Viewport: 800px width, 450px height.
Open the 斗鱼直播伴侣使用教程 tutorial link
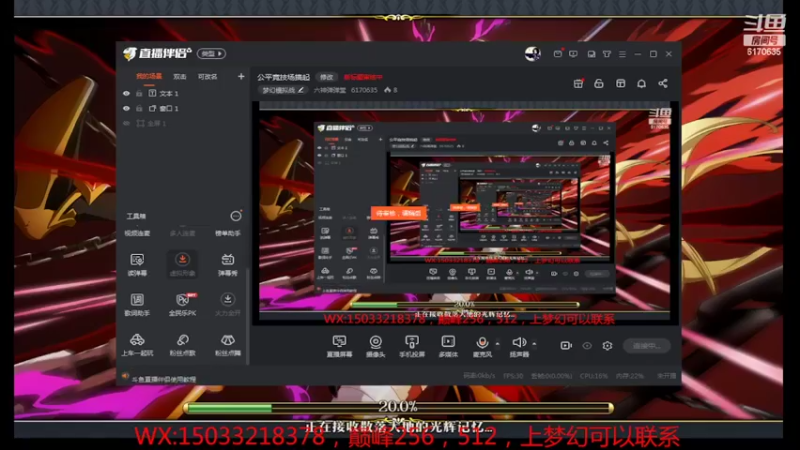(163, 379)
